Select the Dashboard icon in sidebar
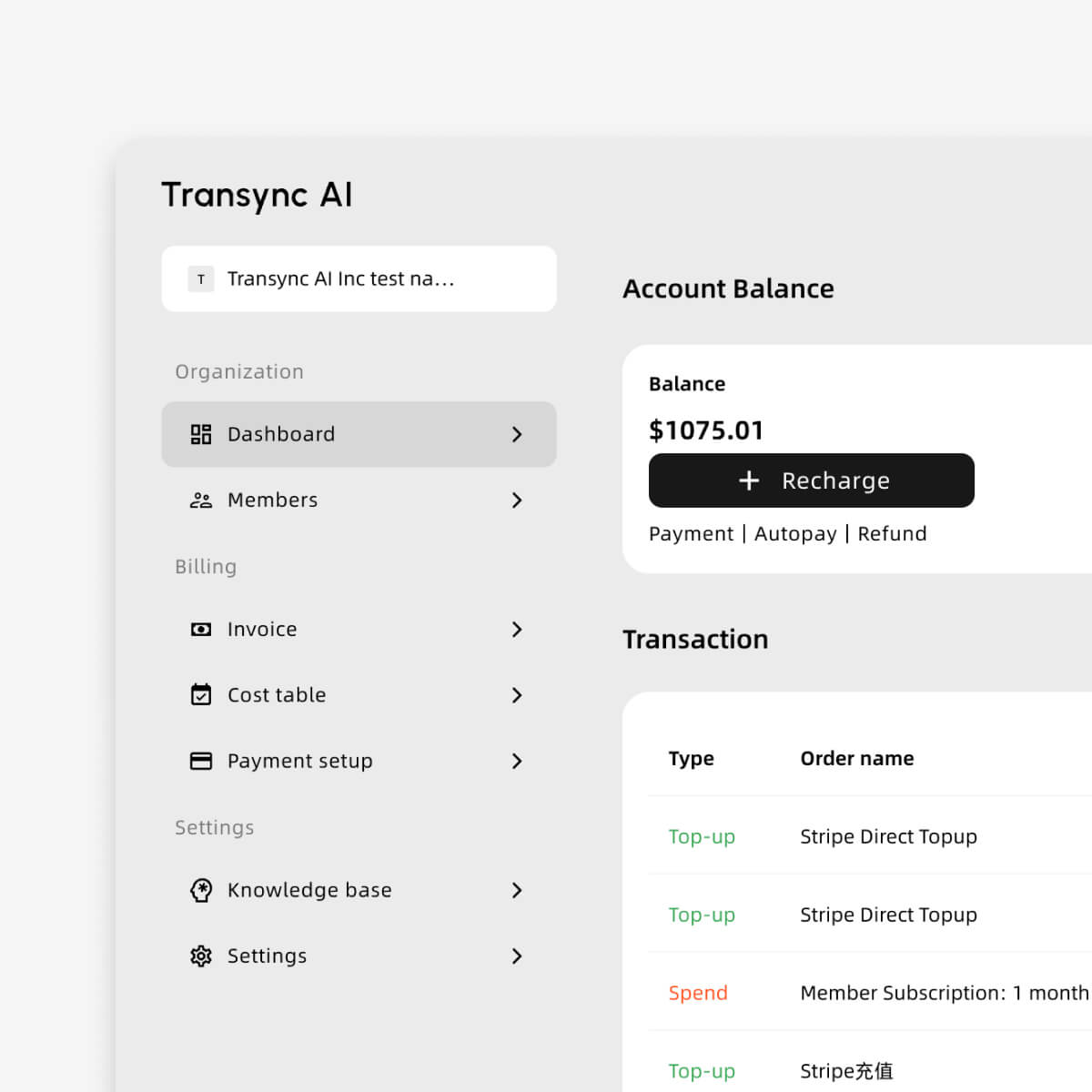 pos(200,434)
